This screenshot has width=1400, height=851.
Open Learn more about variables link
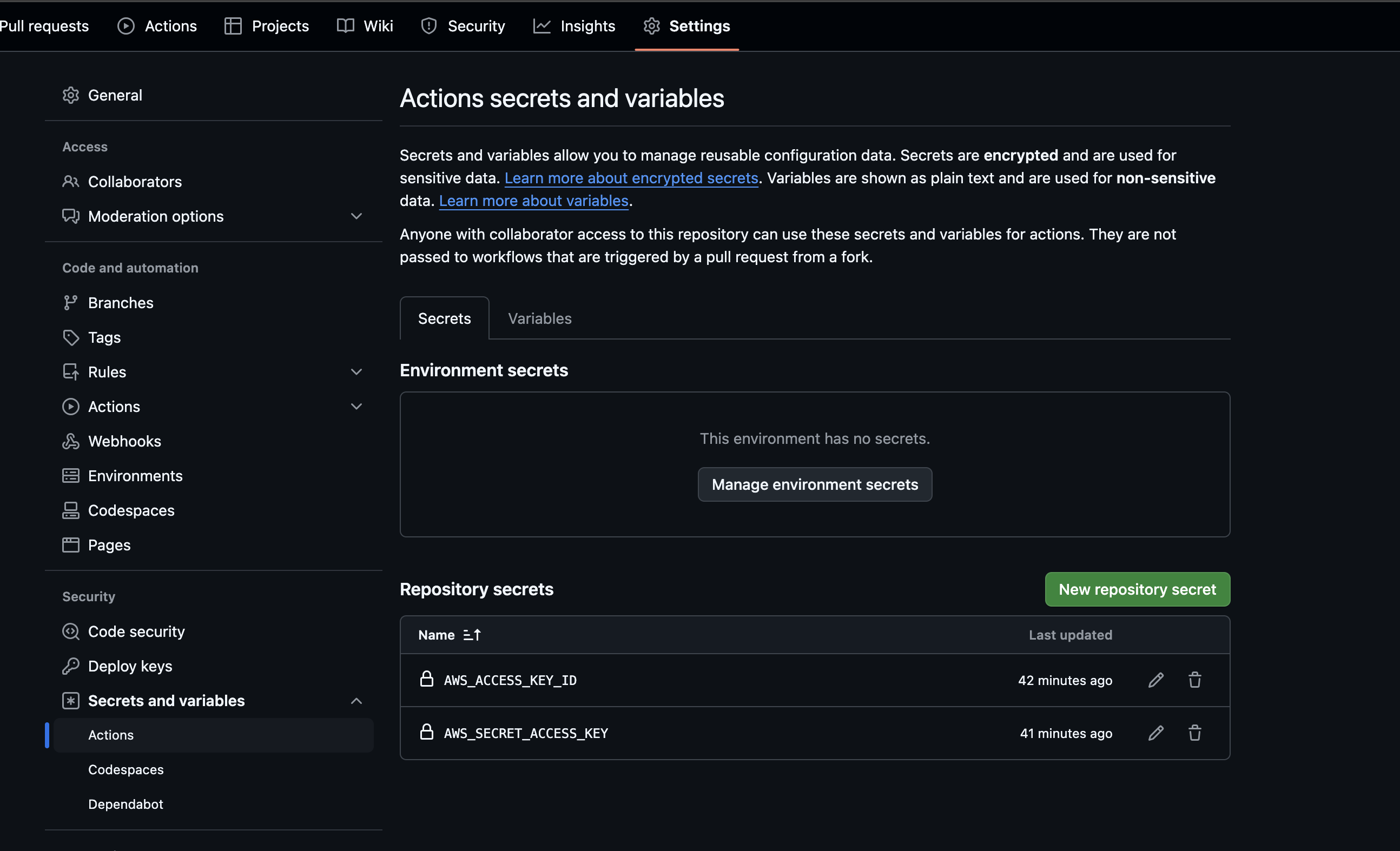(533, 201)
